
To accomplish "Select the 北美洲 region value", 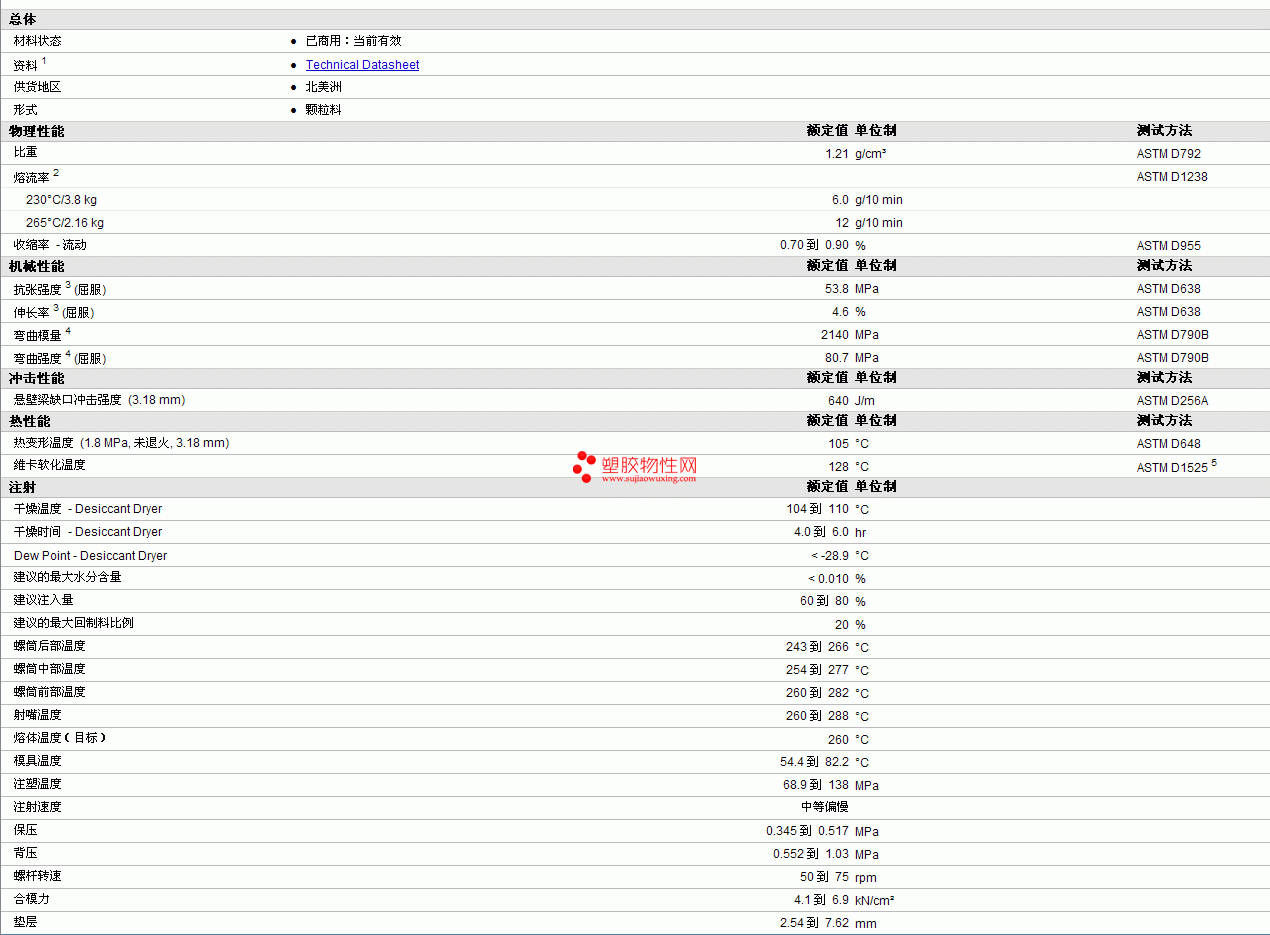I will click(x=324, y=87).
